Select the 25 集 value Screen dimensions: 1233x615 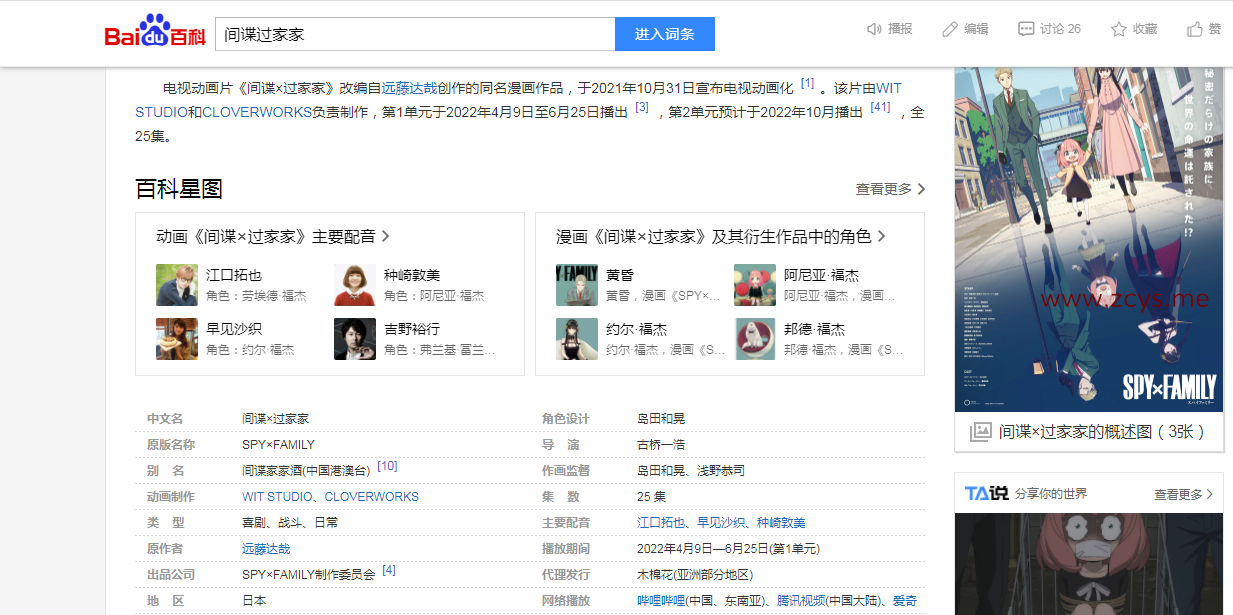[651, 497]
